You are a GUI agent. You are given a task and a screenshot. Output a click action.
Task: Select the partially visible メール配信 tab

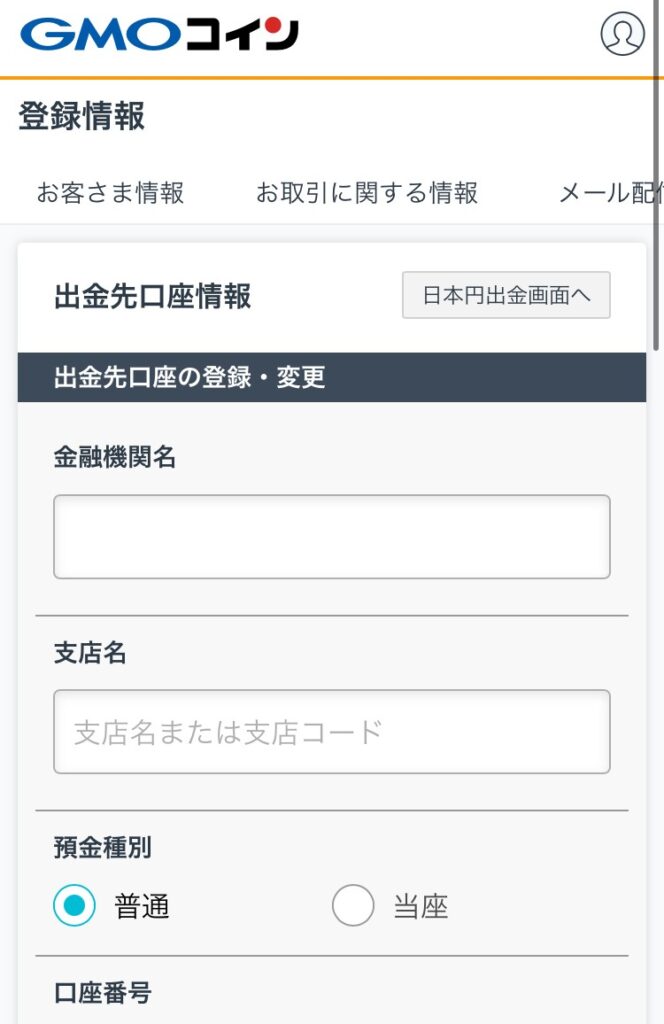pos(608,192)
